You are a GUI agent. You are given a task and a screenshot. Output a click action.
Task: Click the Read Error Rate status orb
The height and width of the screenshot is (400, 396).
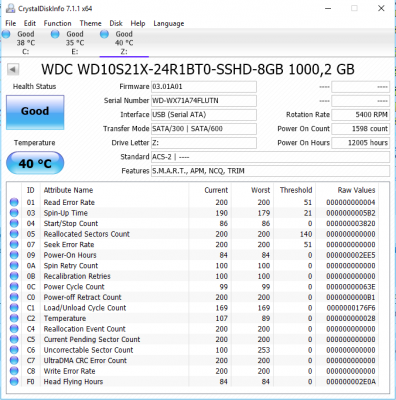[14, 202]
